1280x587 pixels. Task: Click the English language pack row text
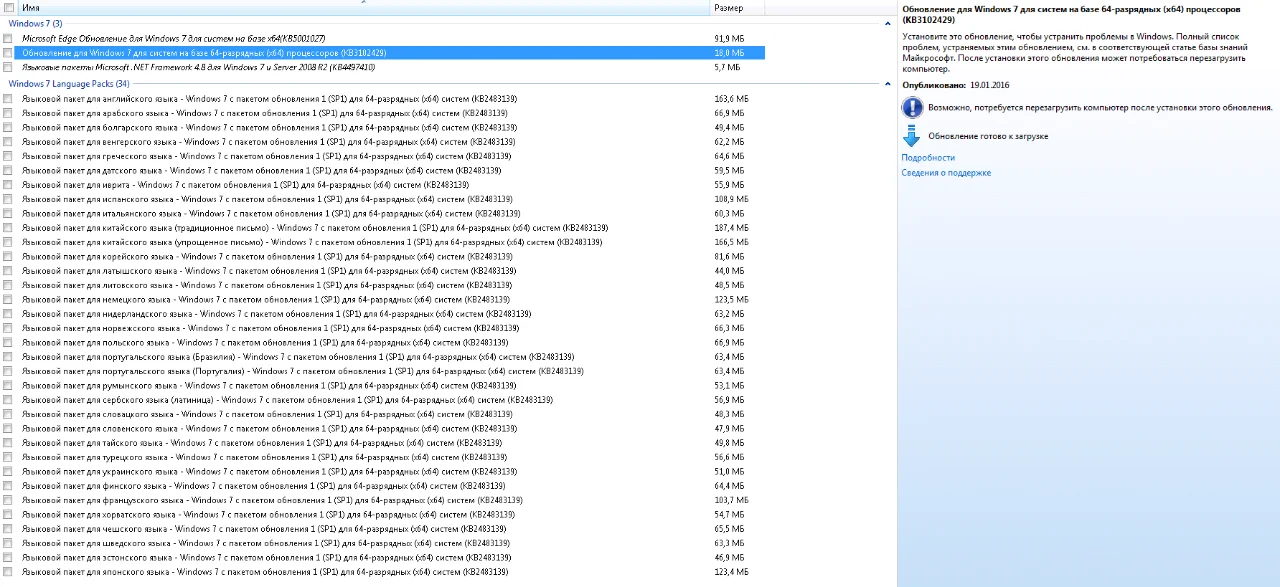269,99
